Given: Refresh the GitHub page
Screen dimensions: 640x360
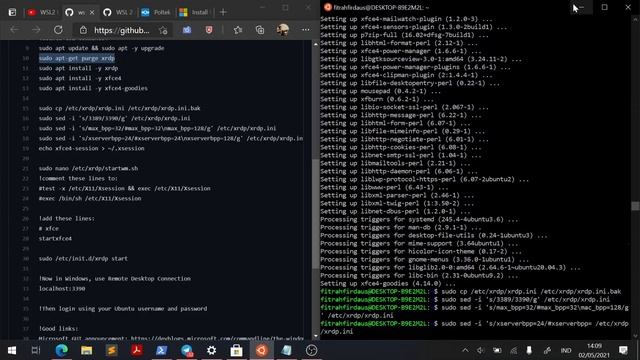Looking at the screenshot, I should 58,30.
